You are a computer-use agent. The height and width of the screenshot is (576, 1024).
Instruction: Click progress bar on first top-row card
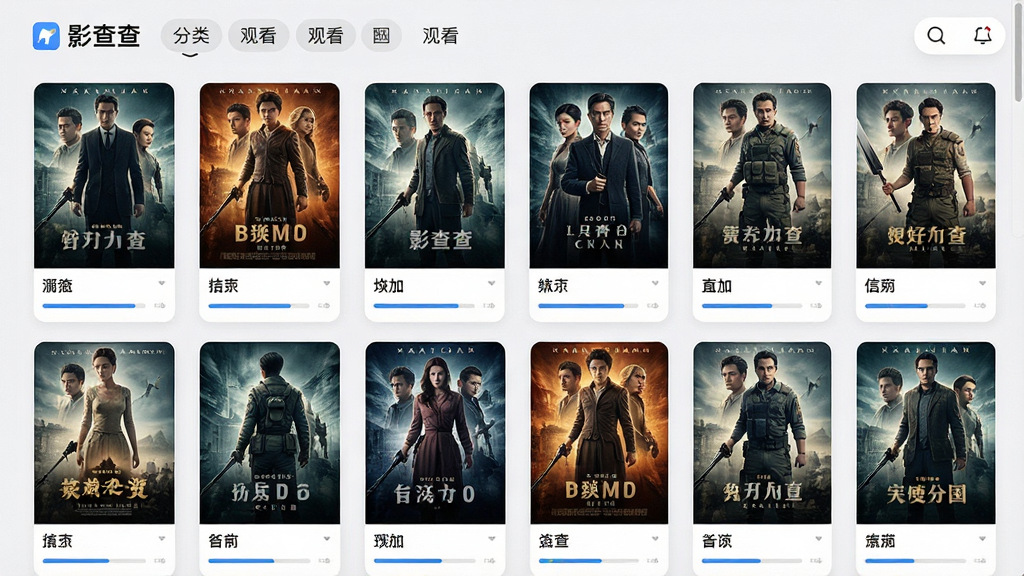click(x=94, y=306)
